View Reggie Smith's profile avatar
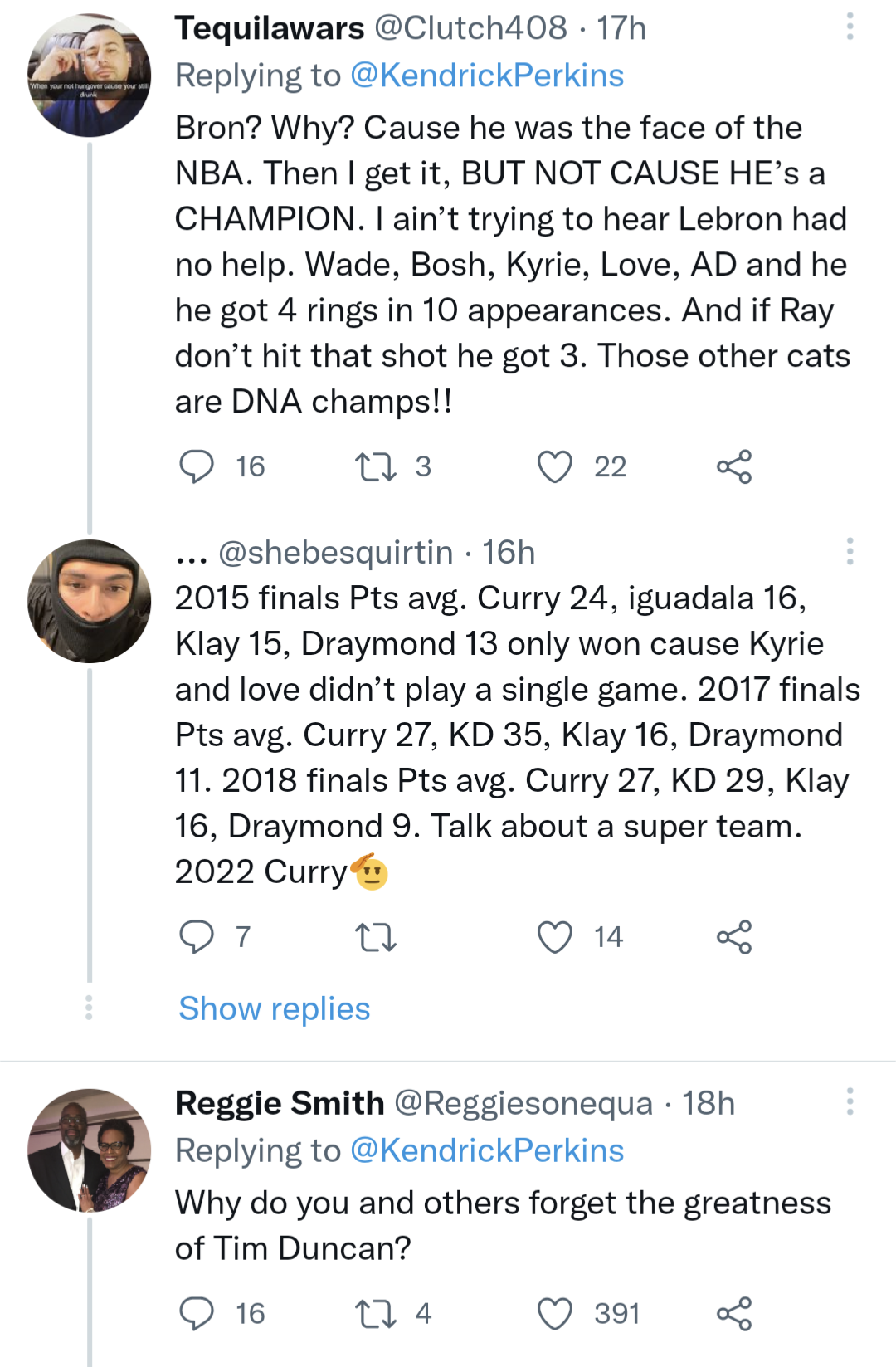The height and width of the screenshot is (1367, 896). pos(90,1150)
